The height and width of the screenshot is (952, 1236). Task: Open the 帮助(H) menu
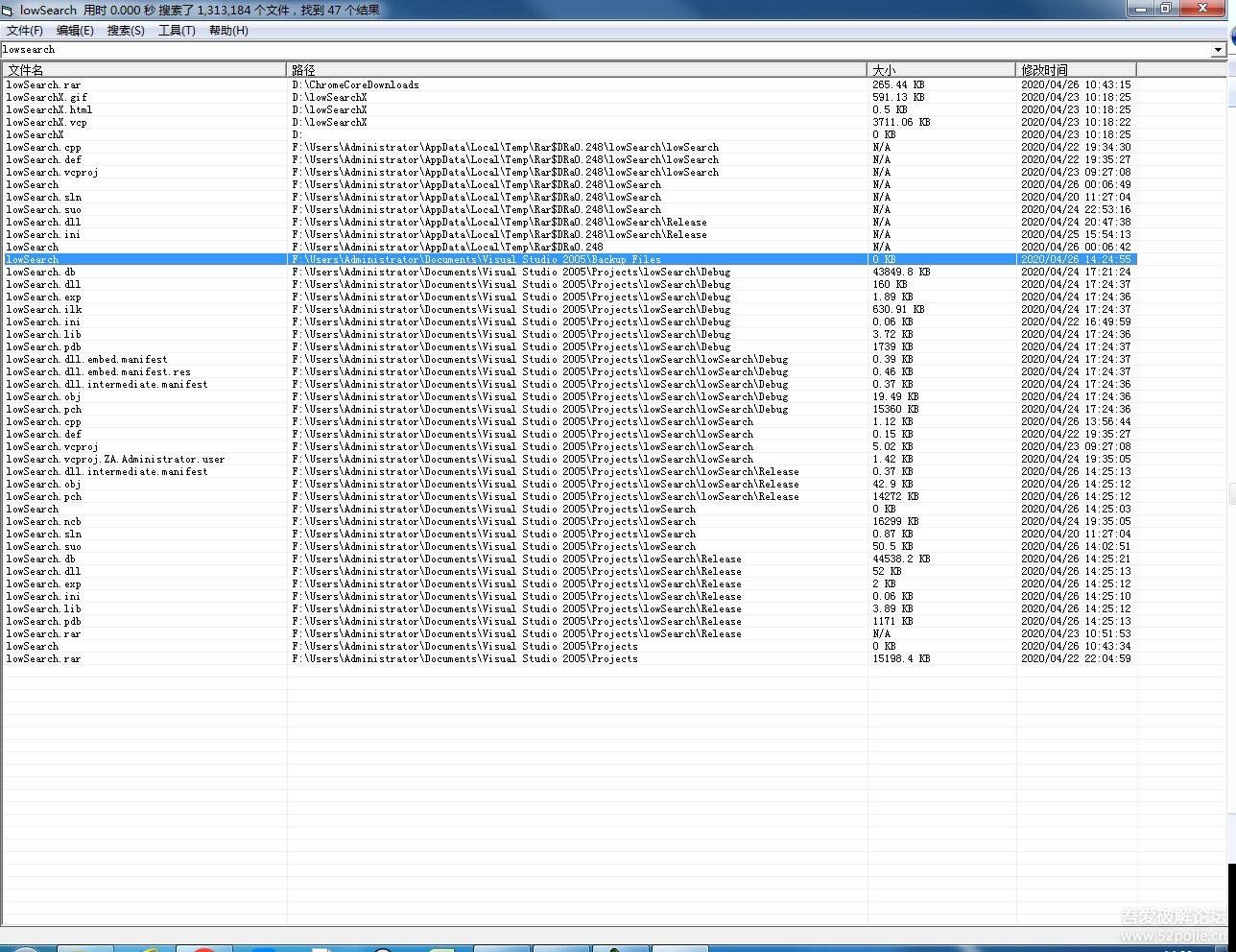[228, 31]
